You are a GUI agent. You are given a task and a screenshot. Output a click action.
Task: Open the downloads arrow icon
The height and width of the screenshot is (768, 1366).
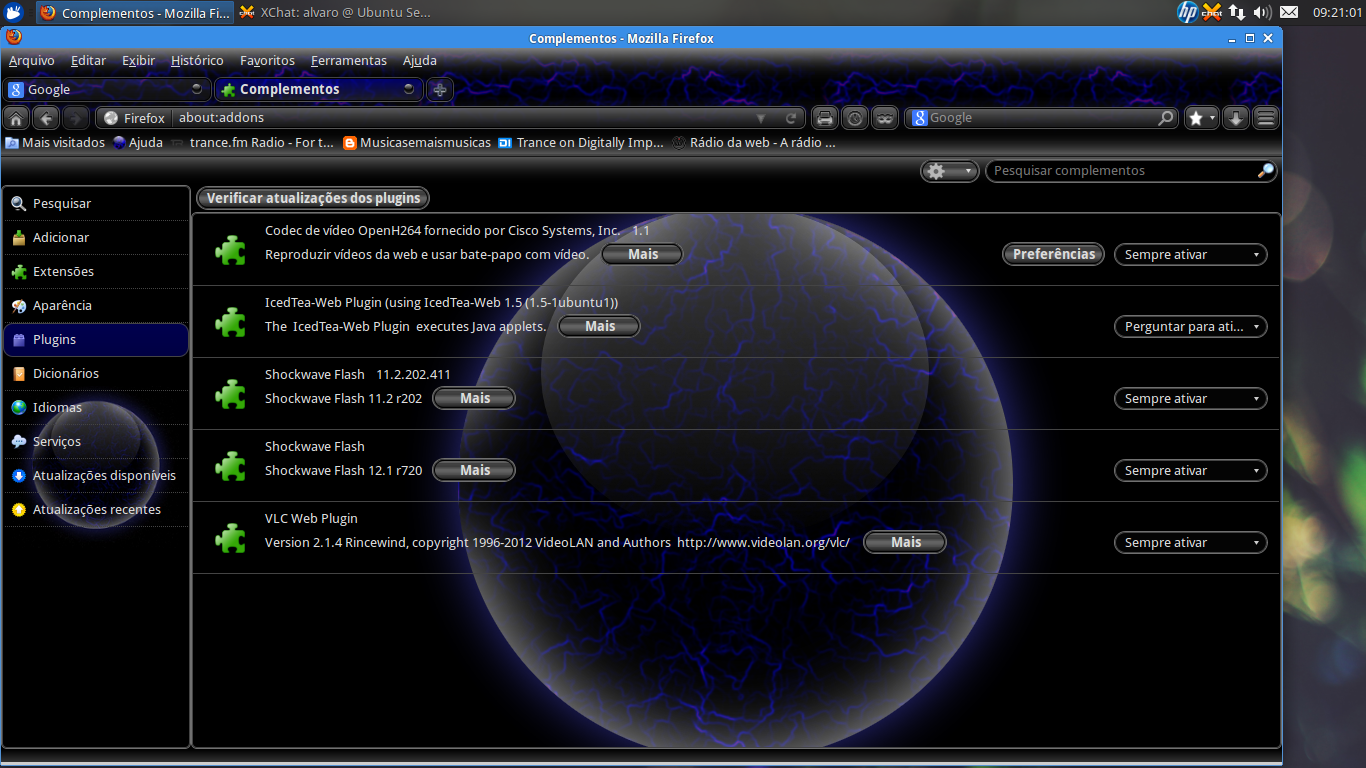tap(1236, 118)
